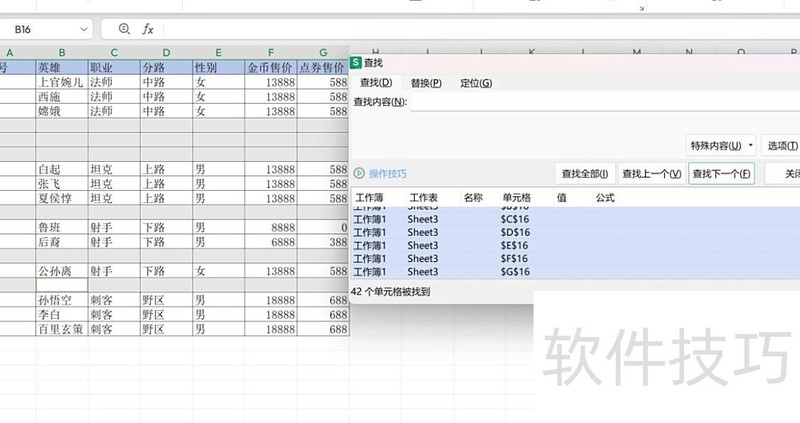Viewport: 800px width, 423px height.
Task: Click the 单元格 results column header
Action: click(516, 198)
